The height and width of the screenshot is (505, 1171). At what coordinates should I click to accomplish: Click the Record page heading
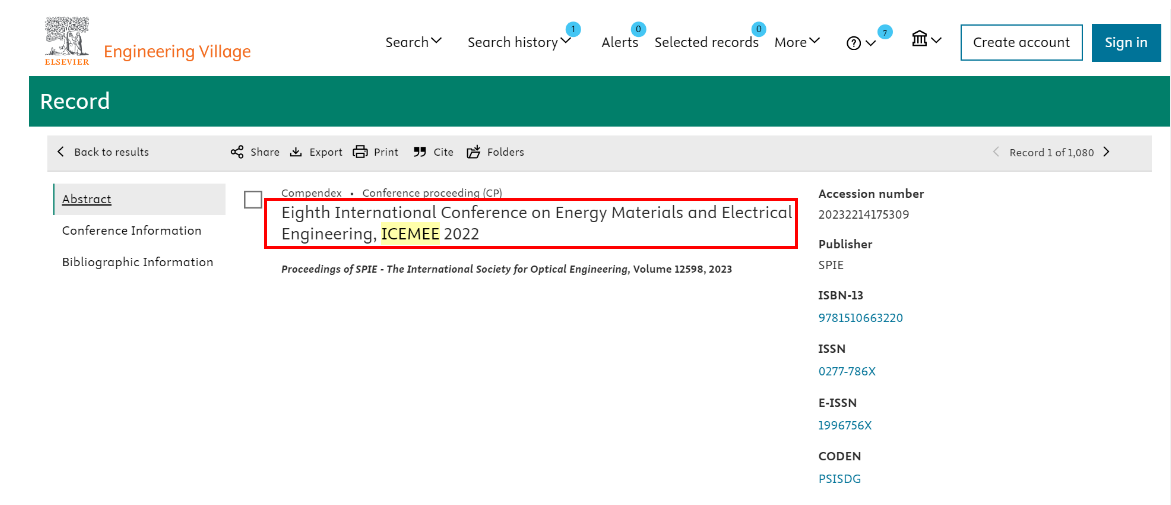[75, 101]
